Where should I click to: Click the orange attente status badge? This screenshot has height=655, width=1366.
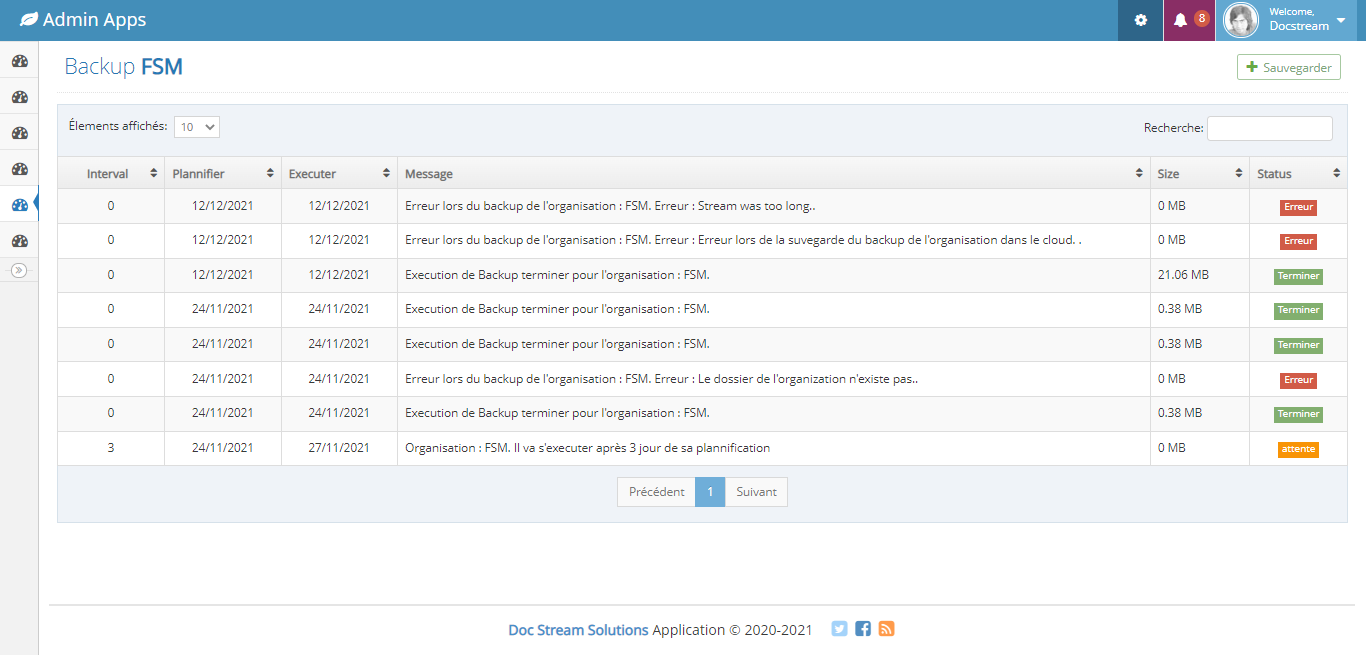[x=1298, y=449]
